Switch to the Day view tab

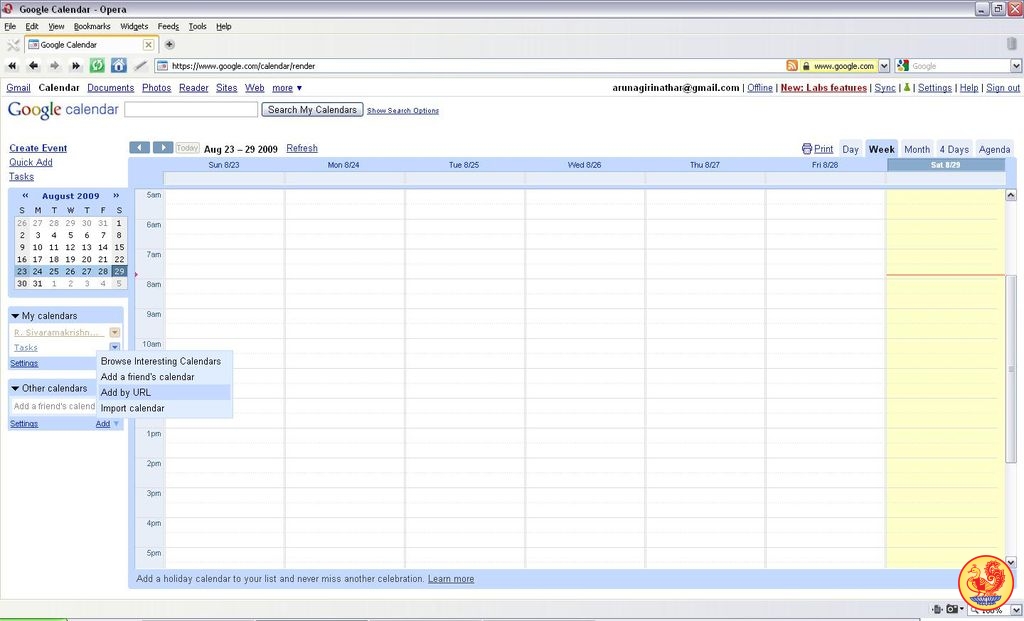(x=850, y=149)
